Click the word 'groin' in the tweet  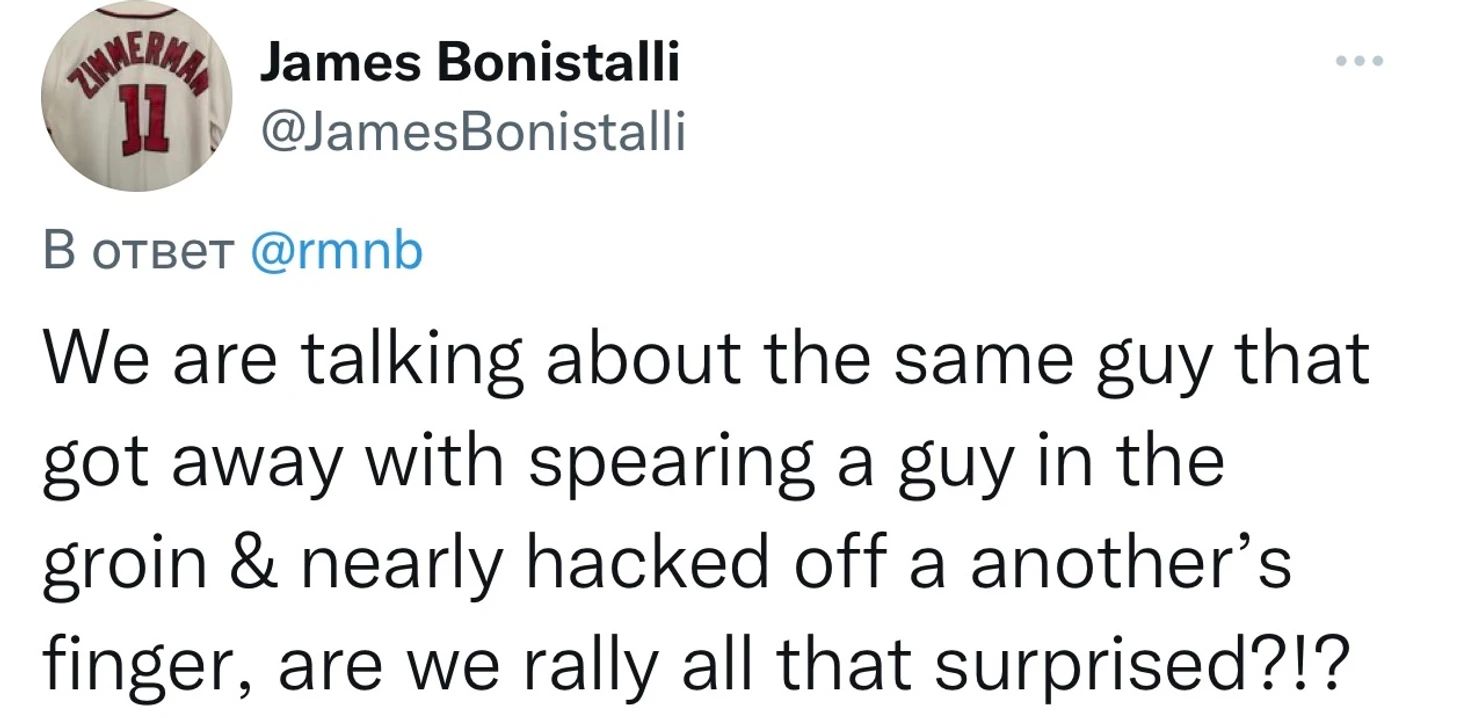coord(122,564)
